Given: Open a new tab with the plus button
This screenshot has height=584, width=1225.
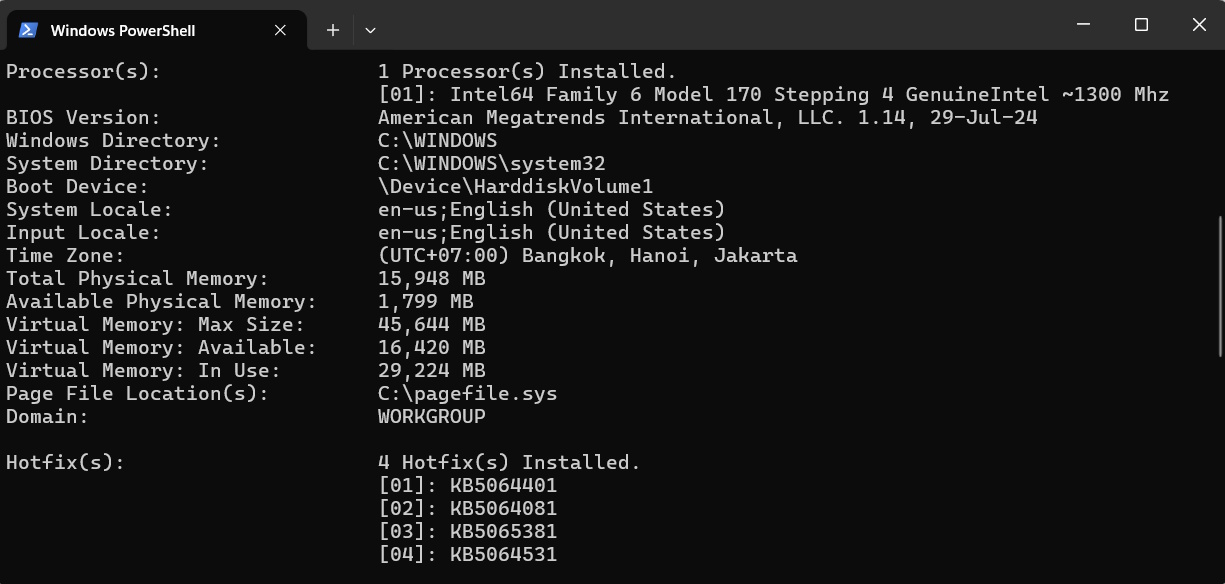Looking at the screenshot, I should click(x=333, y=30).
